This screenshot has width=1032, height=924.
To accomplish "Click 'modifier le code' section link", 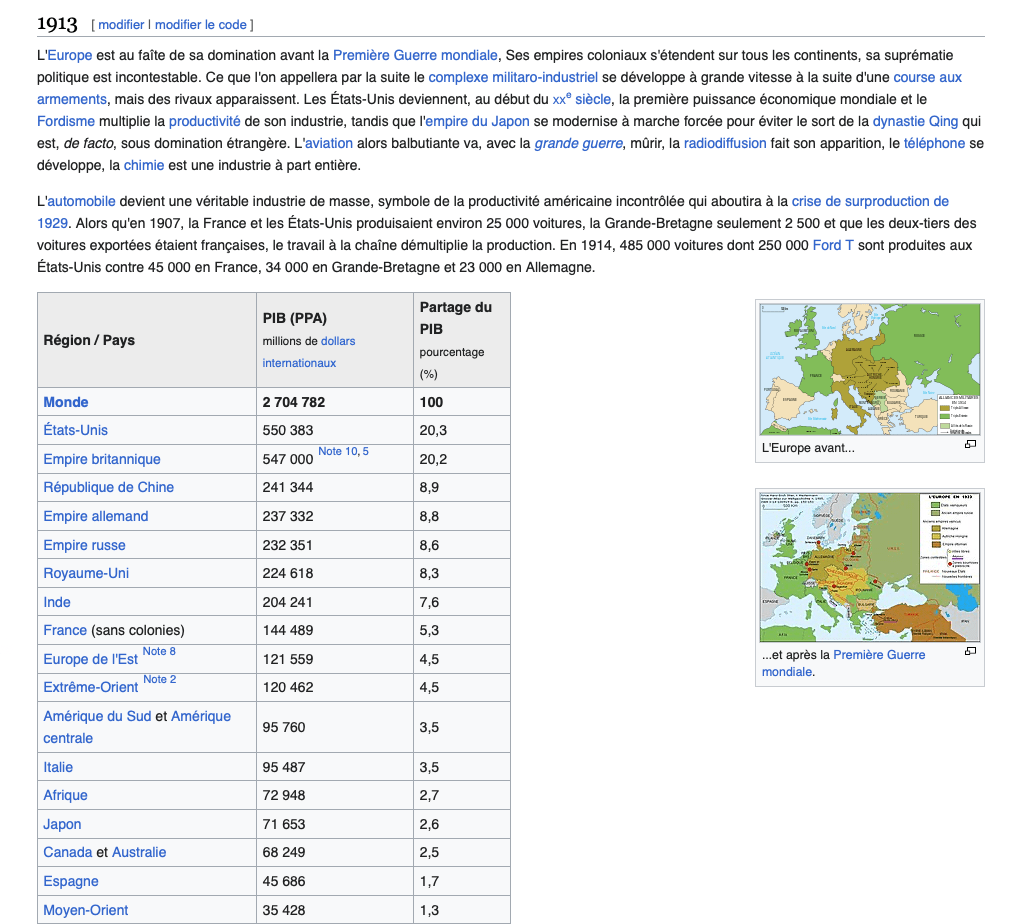I will [201, 24].
